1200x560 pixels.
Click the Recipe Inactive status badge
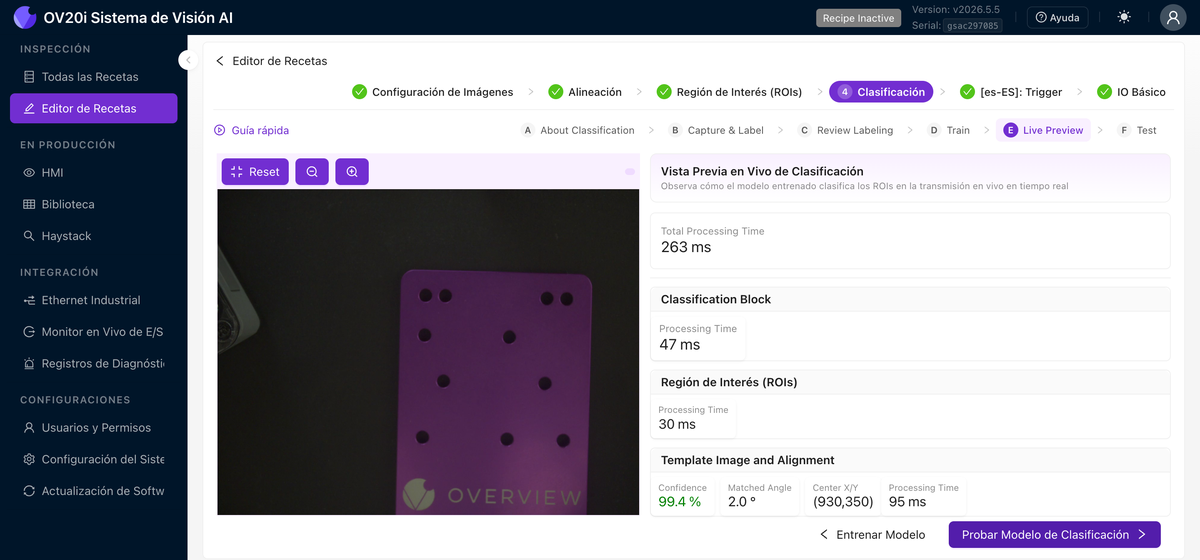(x=858, y=18)
